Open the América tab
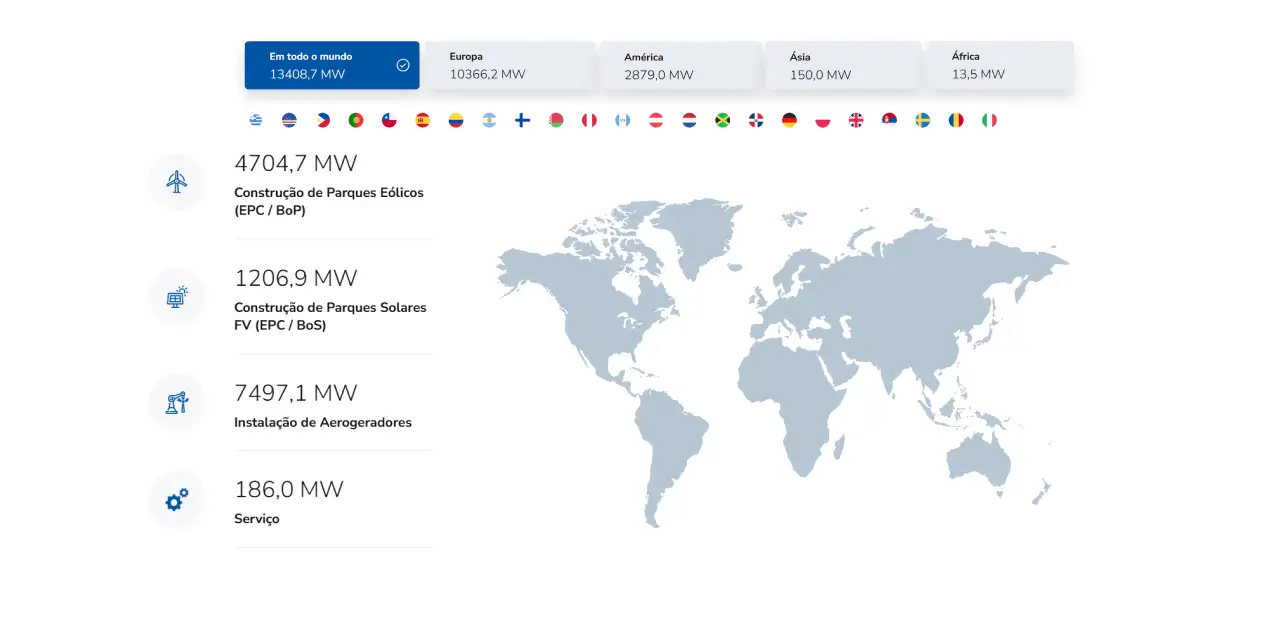This screenshot has height=622, width=1267. 680,65
